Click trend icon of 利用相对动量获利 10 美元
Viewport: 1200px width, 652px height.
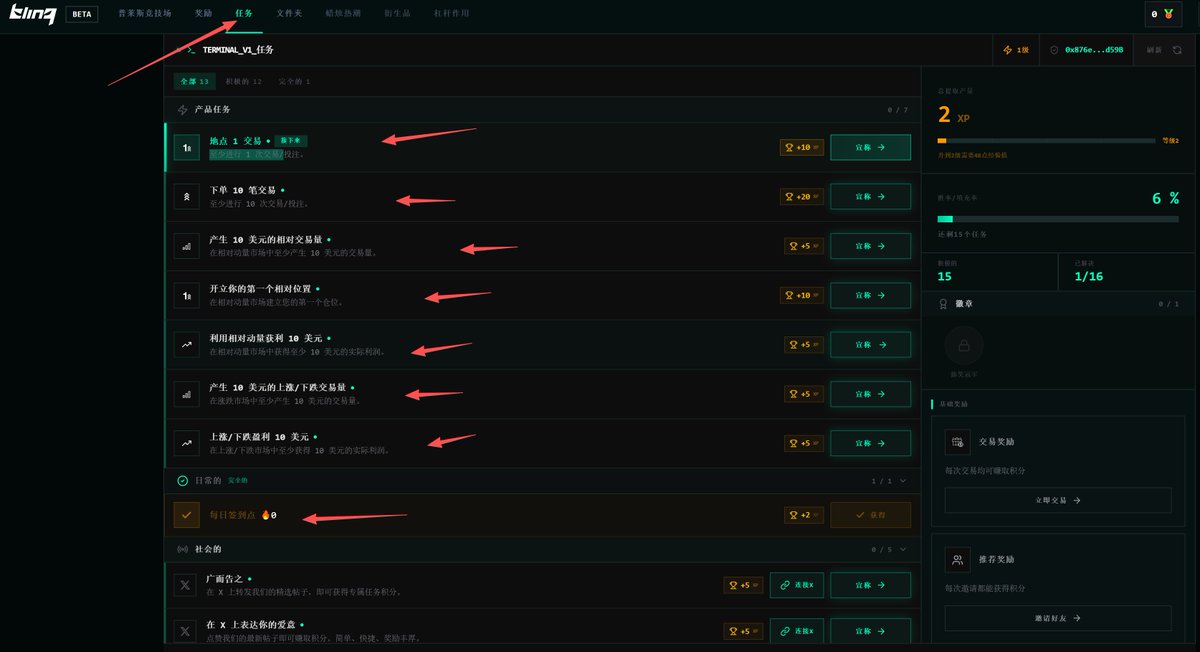click(x=186, y=344)
